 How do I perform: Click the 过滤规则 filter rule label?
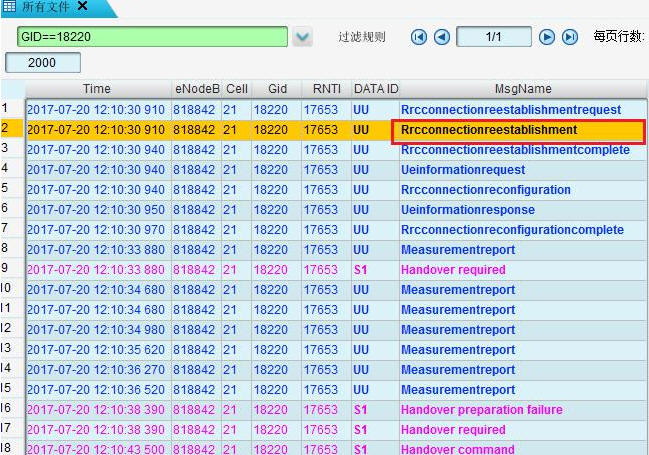click(x=362, y=37)
